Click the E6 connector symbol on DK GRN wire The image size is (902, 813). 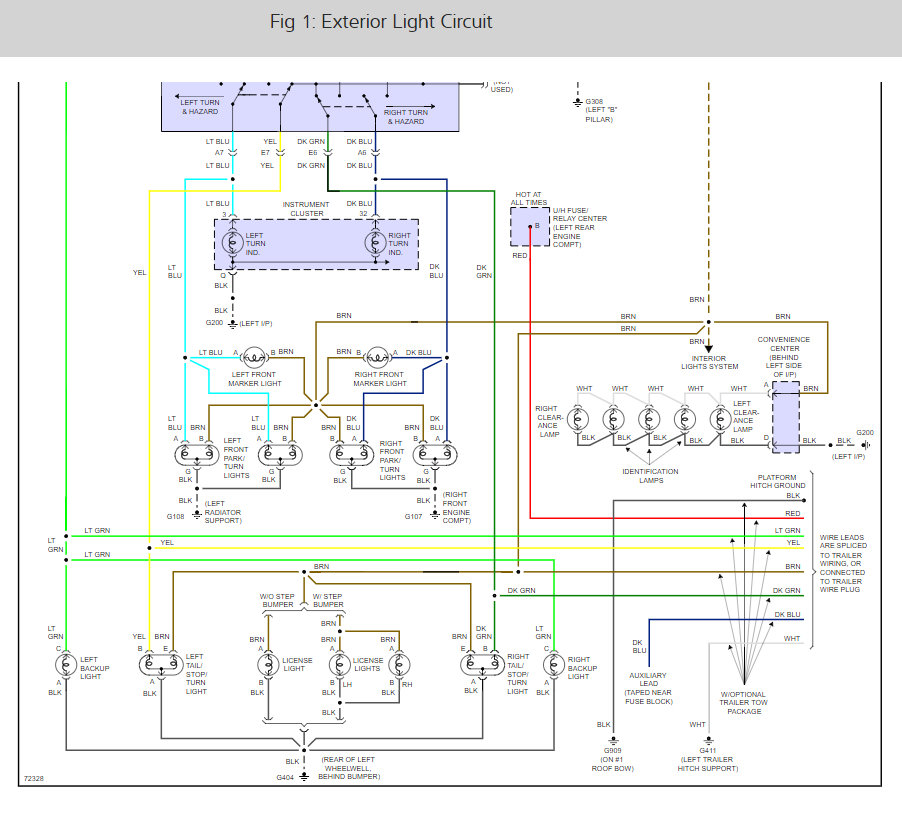click(327, 152)
